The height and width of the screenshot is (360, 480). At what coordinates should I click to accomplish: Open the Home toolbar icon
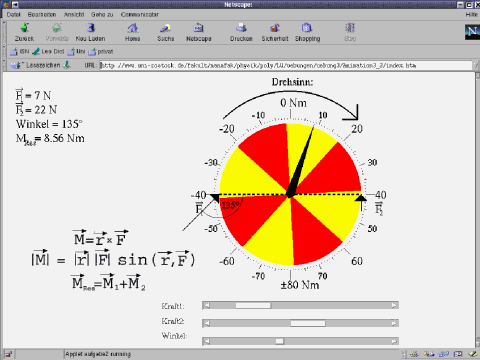133,28
